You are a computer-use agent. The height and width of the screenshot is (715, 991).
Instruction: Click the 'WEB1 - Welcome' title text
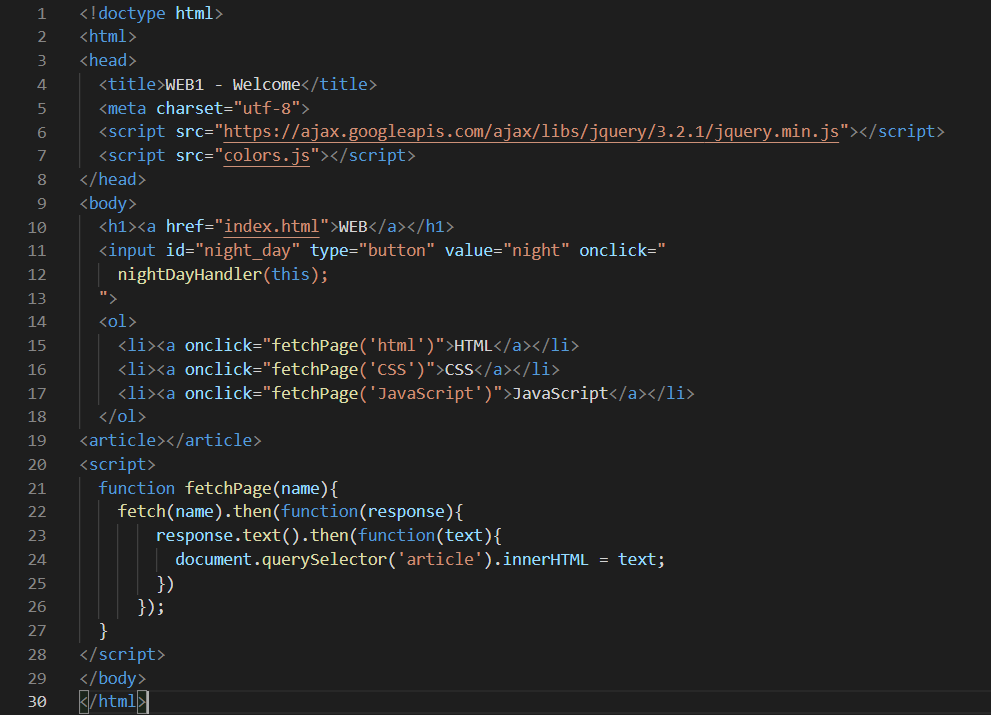233,85
